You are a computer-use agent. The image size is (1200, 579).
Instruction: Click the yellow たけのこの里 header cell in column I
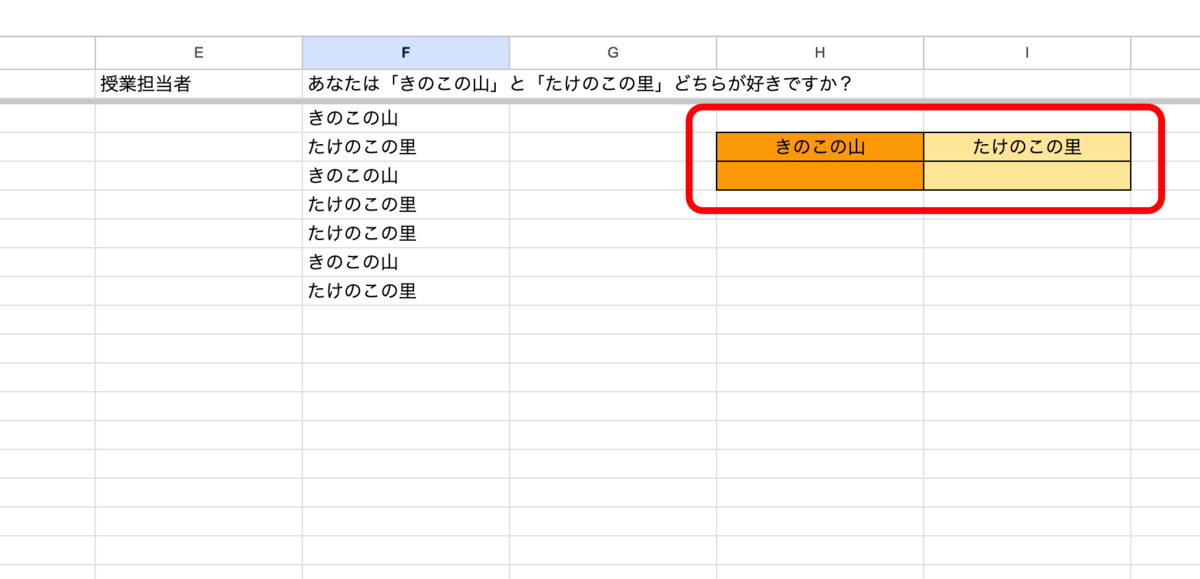point(1027,147)
